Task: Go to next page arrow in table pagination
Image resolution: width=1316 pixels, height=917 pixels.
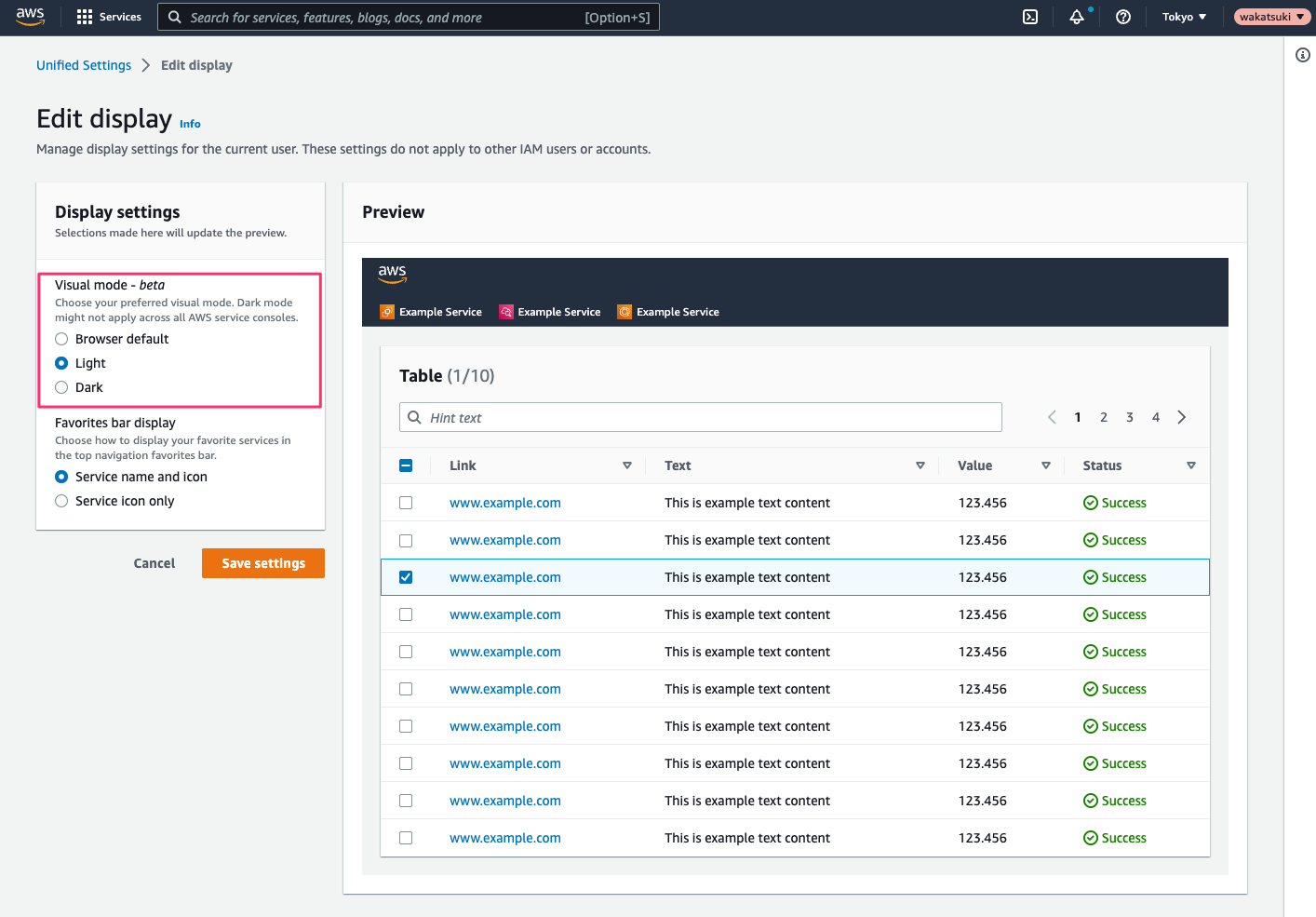Action: click(1182, 417)
